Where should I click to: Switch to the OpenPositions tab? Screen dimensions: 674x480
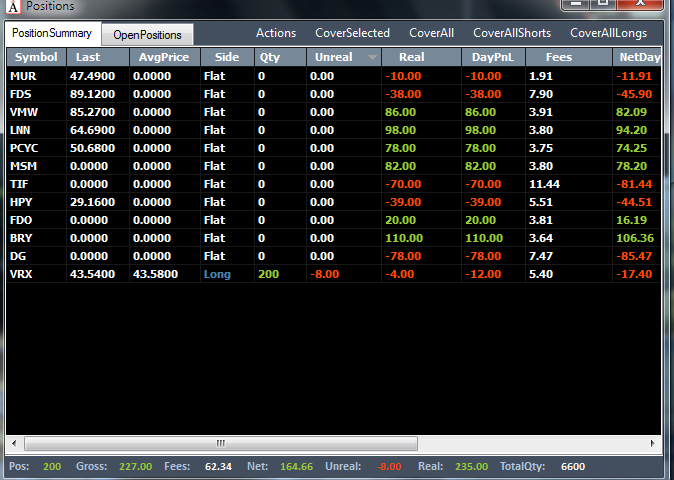click(x=147, y=35)
